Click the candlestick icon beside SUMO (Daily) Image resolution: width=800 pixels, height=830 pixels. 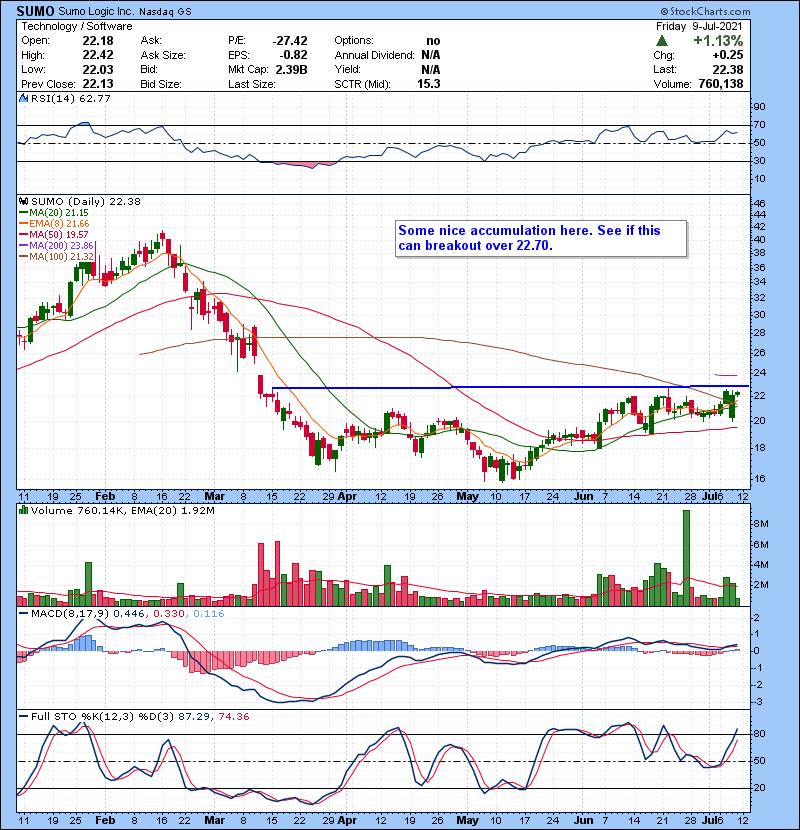[x=23, y=201]
